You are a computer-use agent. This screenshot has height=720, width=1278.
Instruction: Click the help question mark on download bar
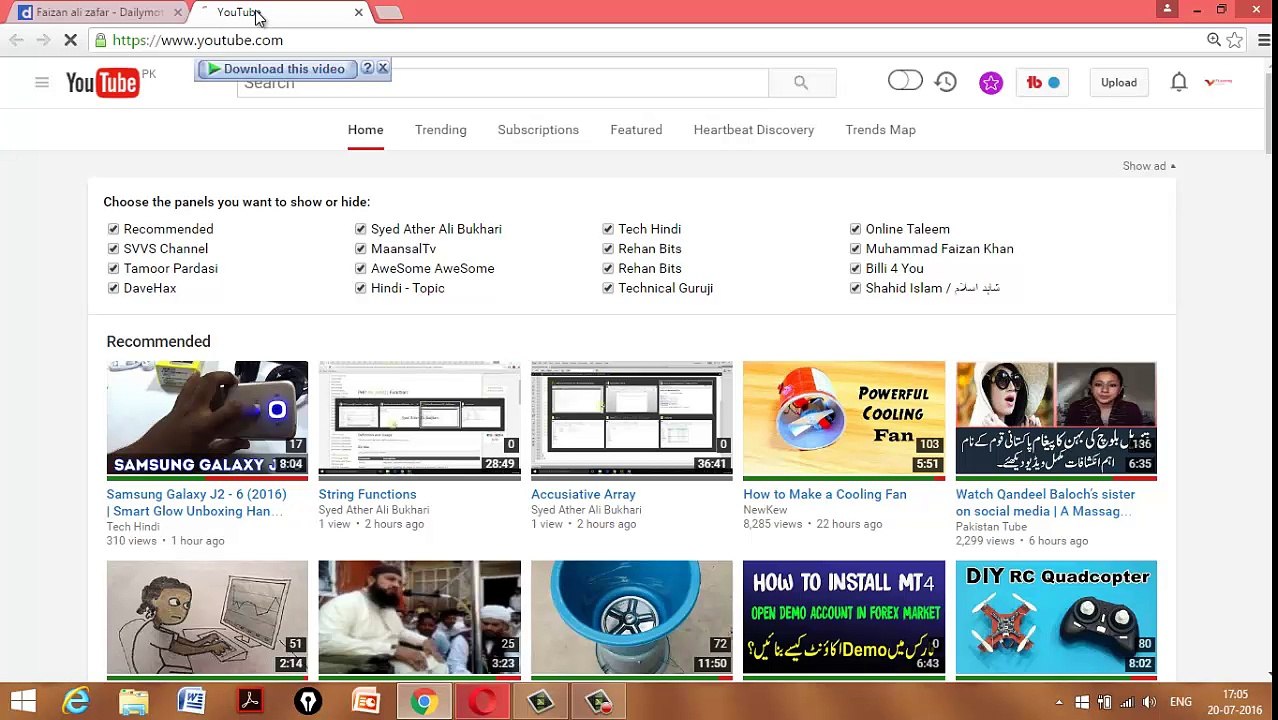point(367,68)
